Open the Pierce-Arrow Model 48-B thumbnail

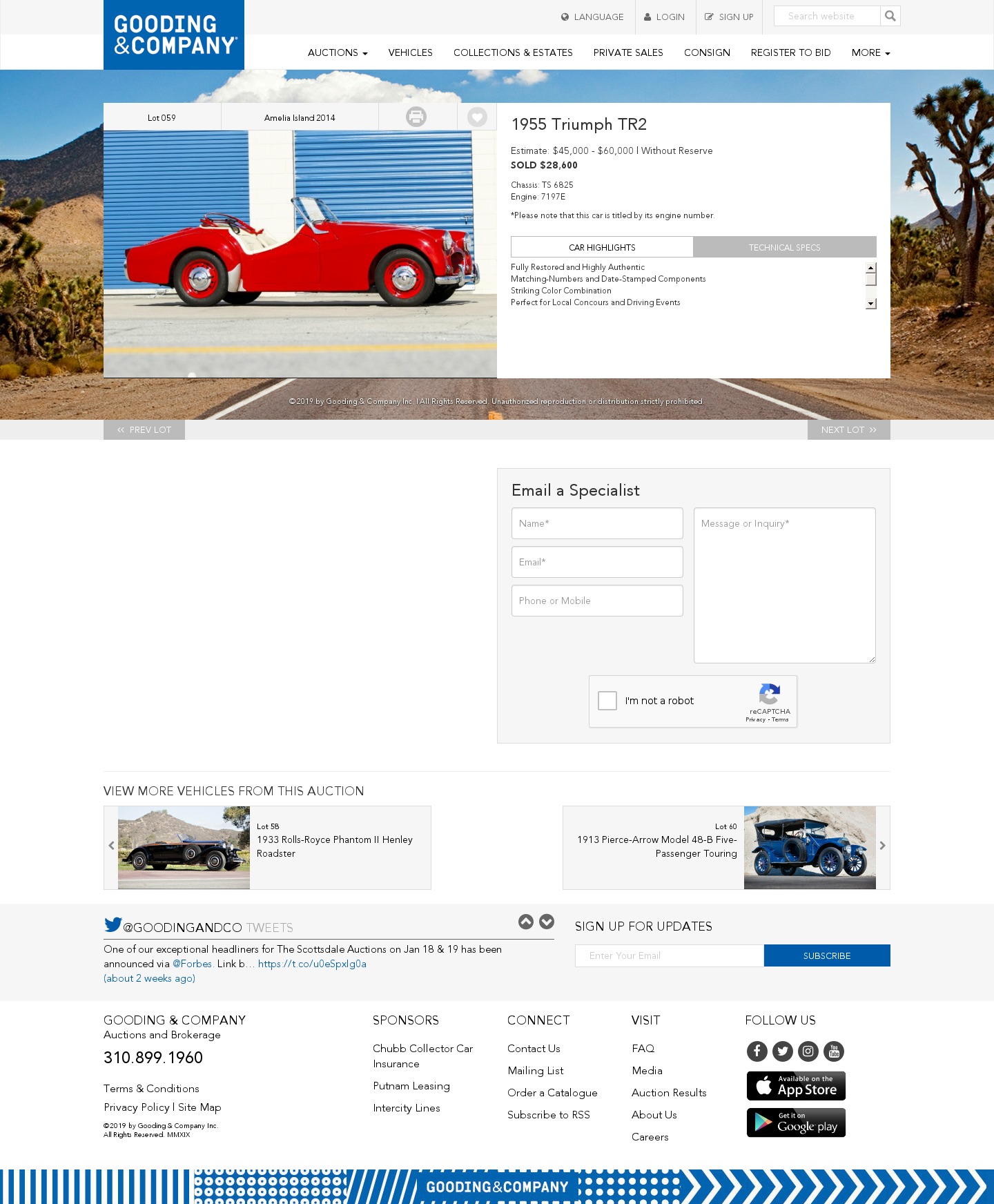pyautogui.click(x=810, y=848)
